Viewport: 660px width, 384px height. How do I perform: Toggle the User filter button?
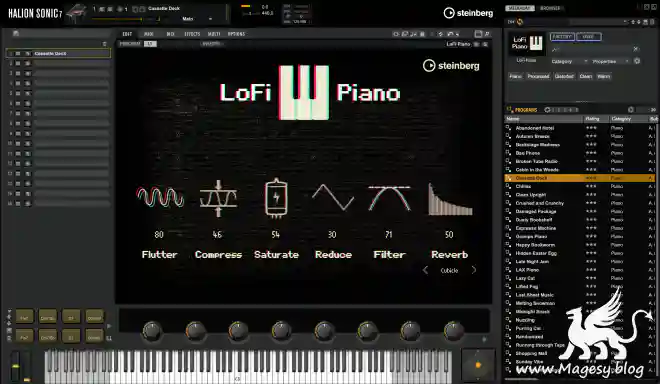pyautogui.click(x=588, y=37)
